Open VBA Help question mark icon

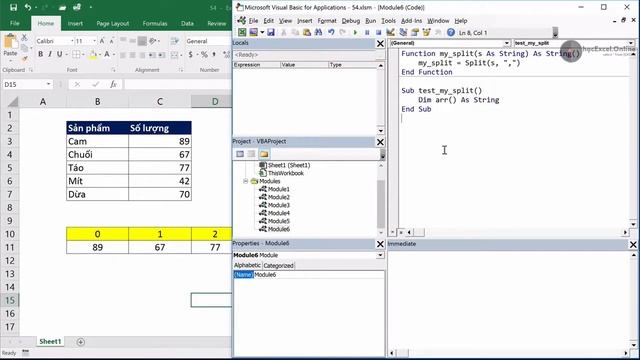[x=451, y=32]
